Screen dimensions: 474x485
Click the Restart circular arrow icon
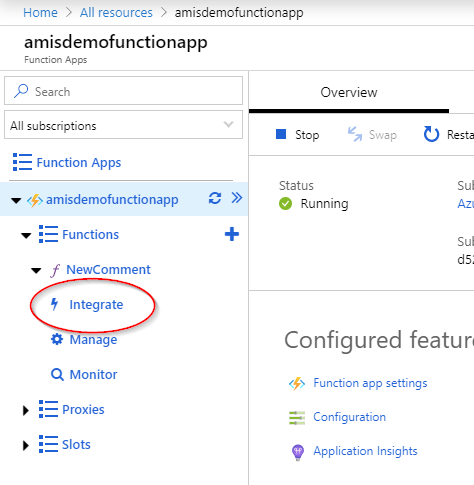(x=431, y=134)
